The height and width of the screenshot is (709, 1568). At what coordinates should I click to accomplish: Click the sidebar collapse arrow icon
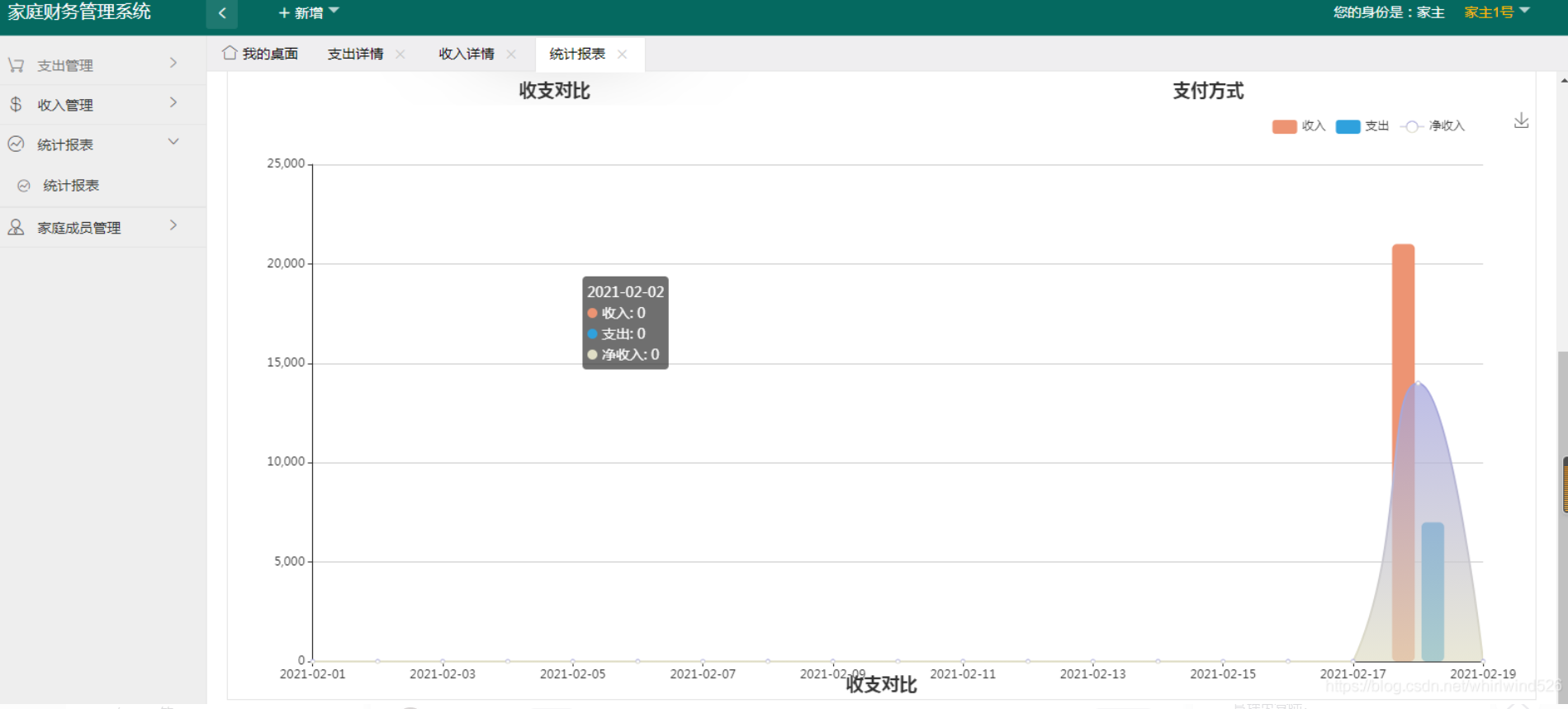[x=222, y=13]
